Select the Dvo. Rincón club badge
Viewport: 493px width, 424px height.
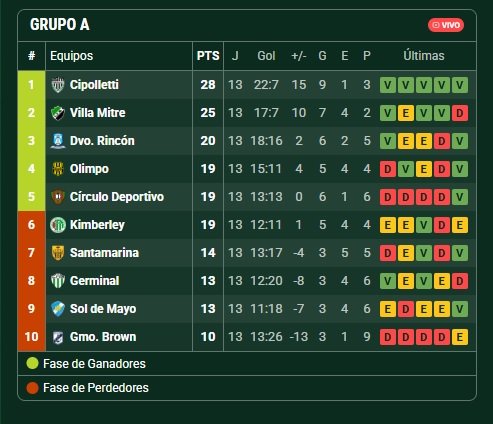tap(58, 141)
